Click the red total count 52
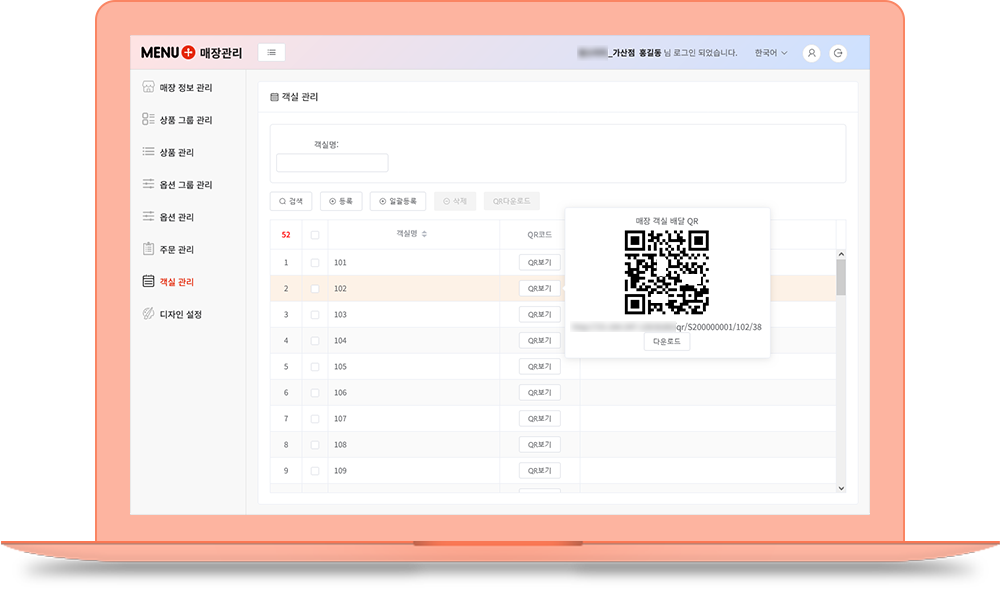Image resolution: width=1000 pixels, height=589 pixels. (x=286, y=235)
